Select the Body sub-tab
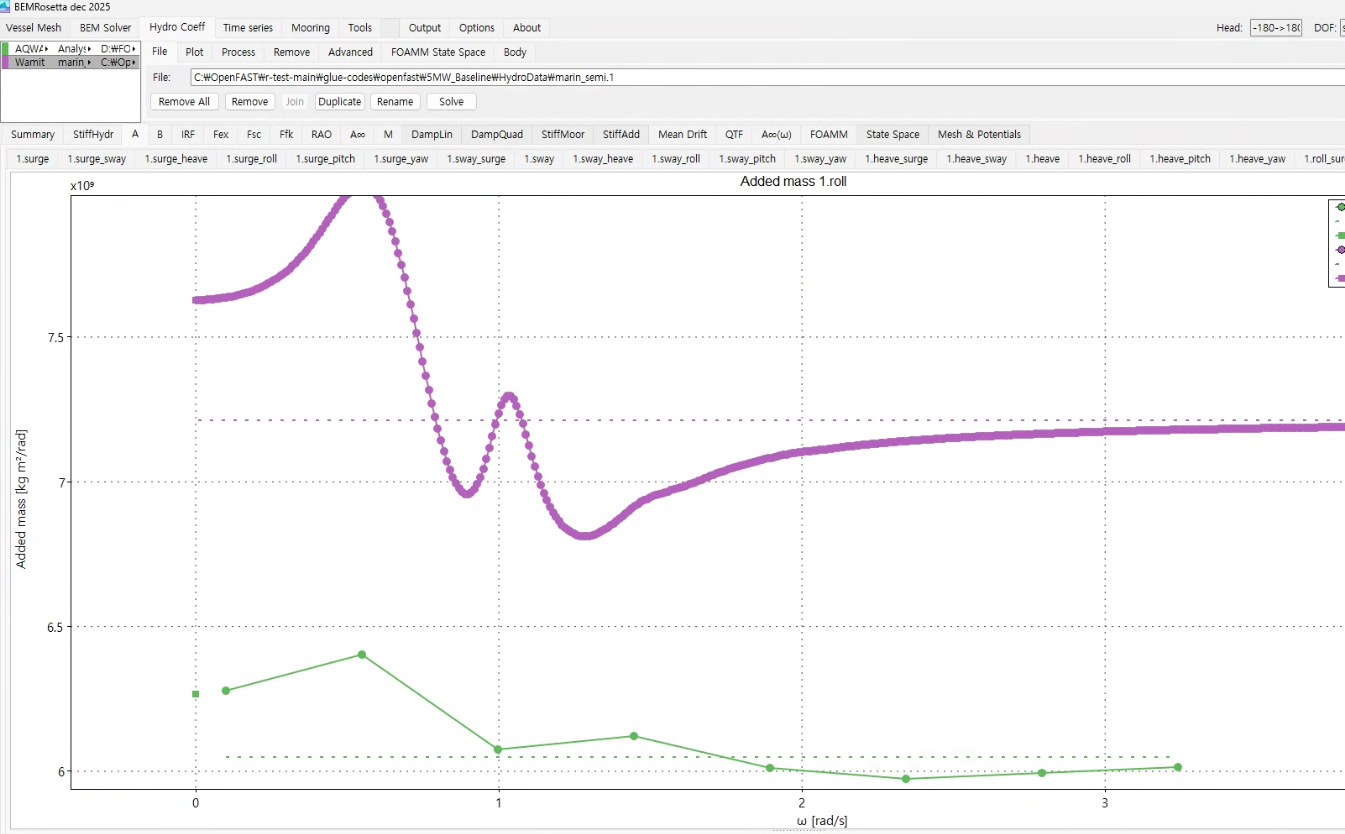The width and height of the screenshot is (1345, 834). click(x=515, y=52)
